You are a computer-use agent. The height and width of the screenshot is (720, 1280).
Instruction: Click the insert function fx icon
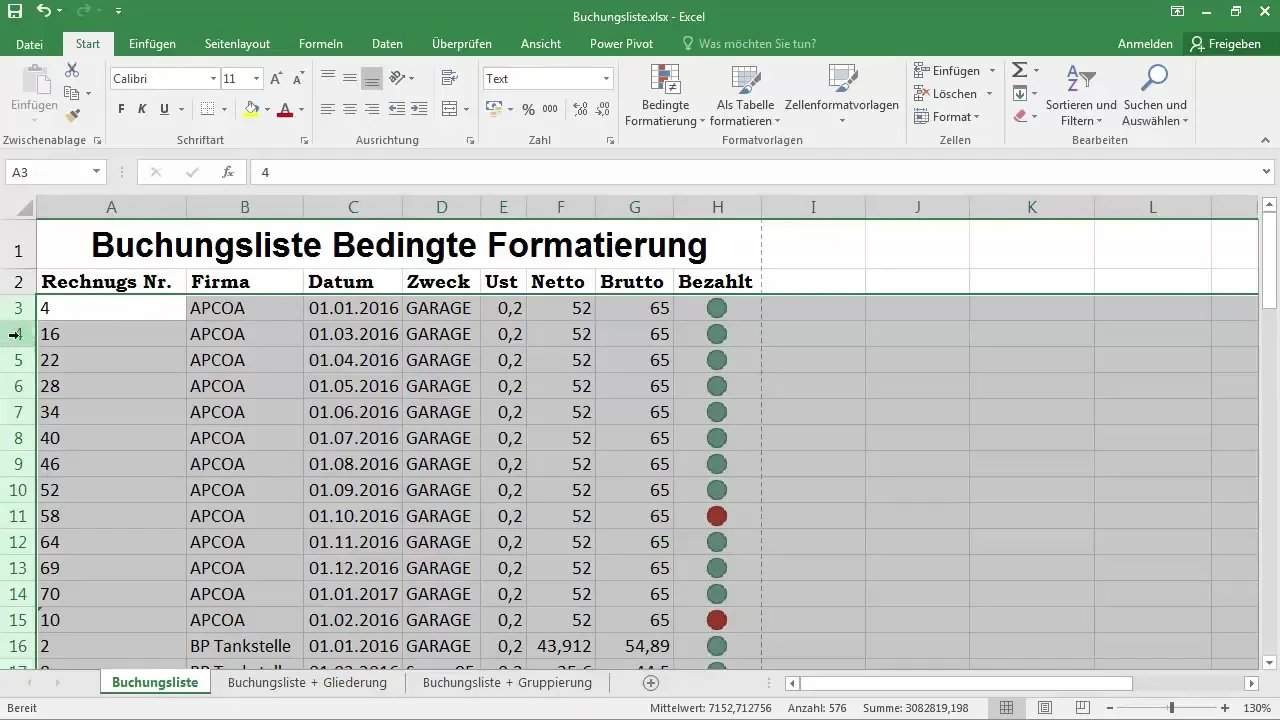coord(228,172)
